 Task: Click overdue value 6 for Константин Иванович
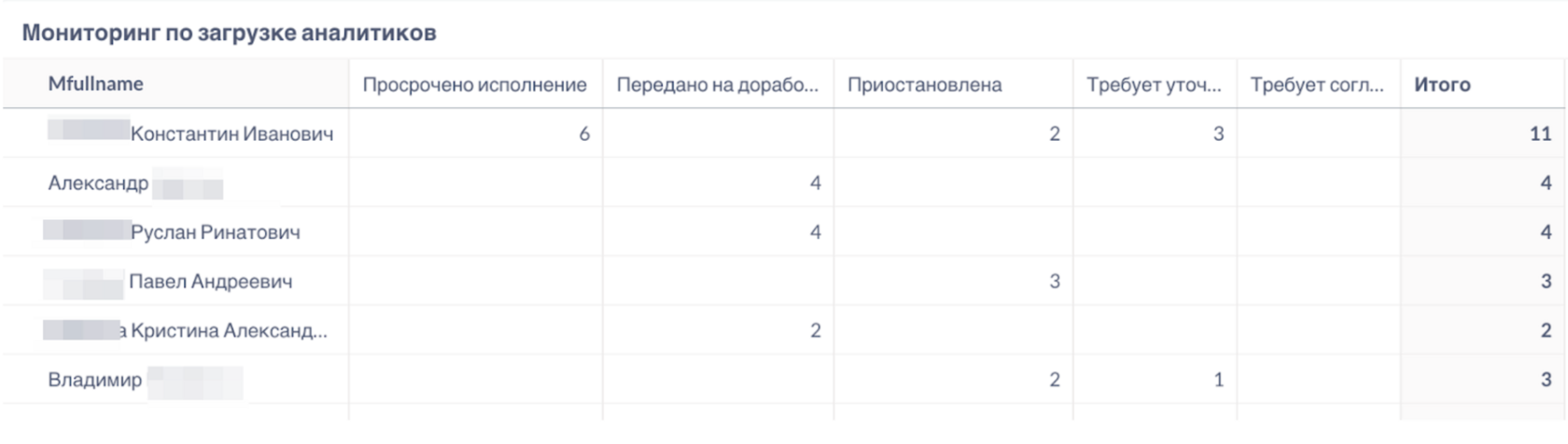tap(584, 134)
